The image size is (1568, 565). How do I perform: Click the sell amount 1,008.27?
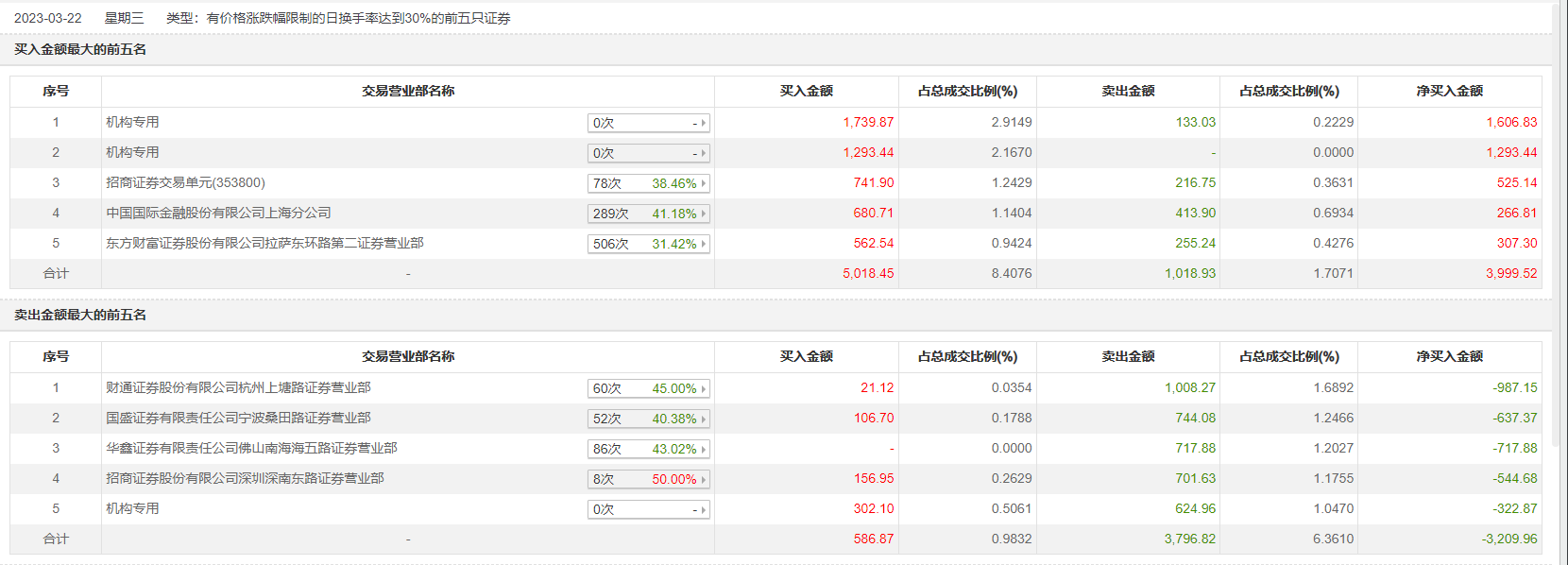[x=1190, y=387]
